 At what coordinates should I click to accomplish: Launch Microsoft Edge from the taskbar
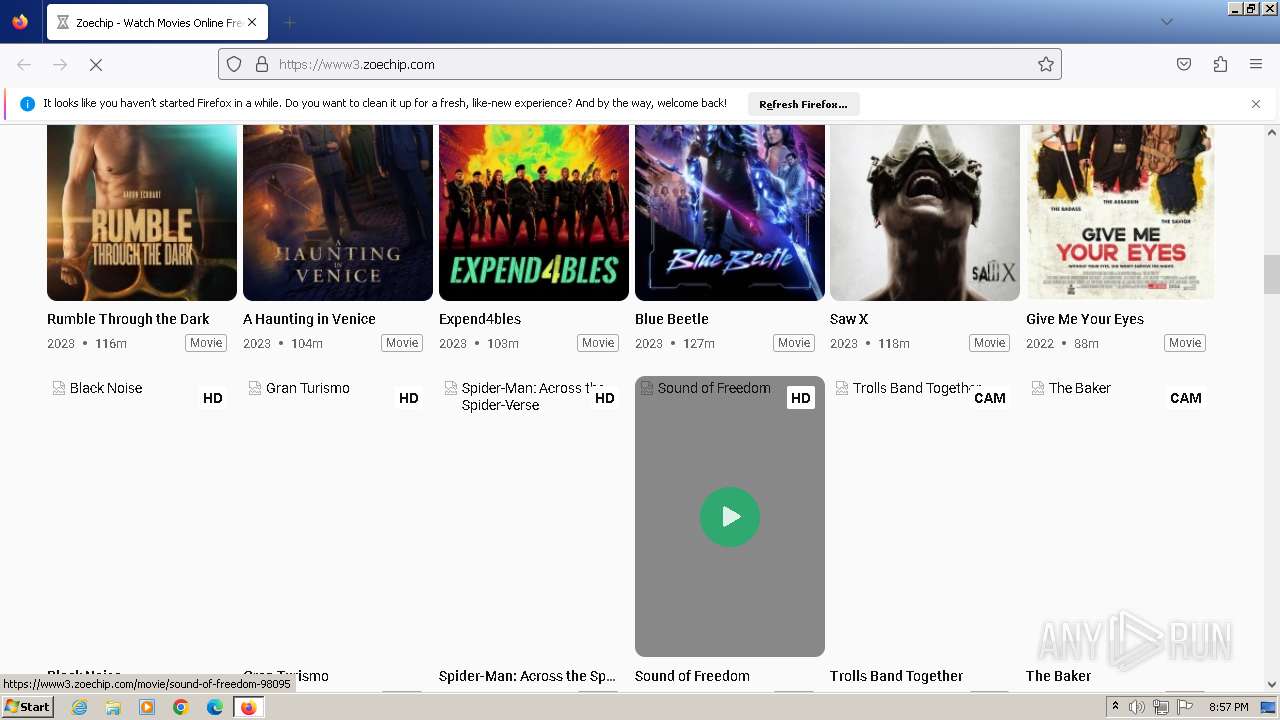point(214,707)
